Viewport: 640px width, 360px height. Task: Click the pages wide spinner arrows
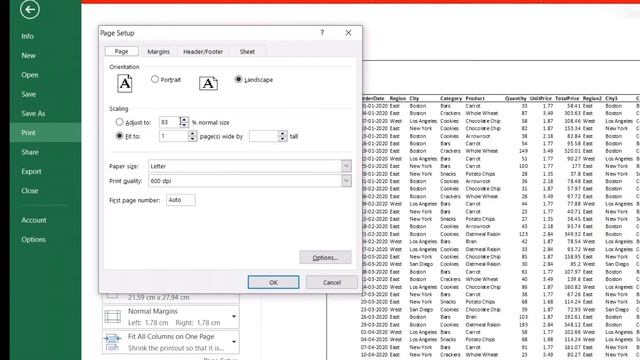pos(192,136)
